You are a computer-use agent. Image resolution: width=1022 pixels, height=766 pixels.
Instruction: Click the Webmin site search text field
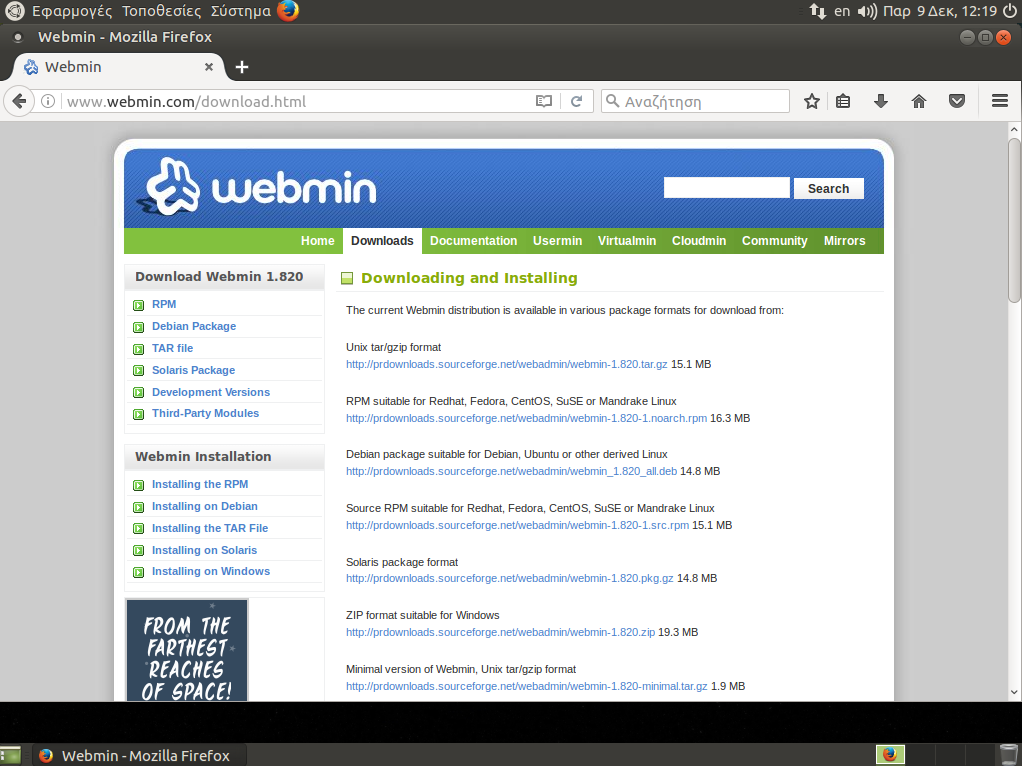pos(726,188)
